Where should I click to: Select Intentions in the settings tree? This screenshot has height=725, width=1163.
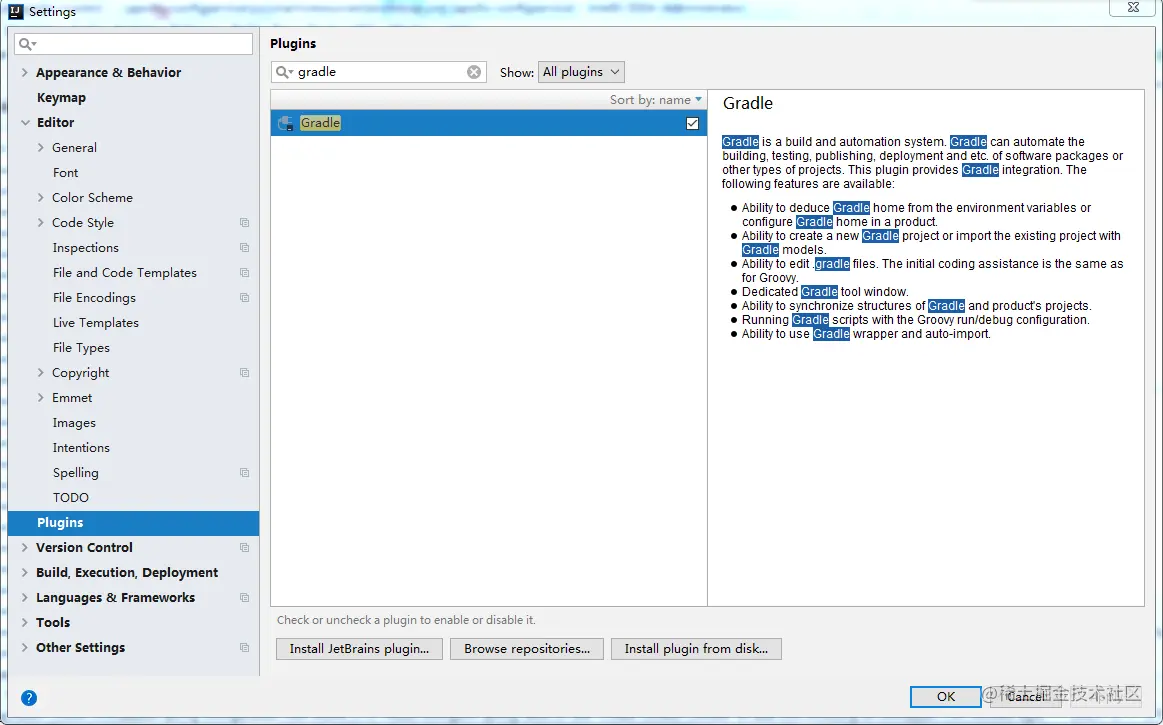click(x=81, y=447)
